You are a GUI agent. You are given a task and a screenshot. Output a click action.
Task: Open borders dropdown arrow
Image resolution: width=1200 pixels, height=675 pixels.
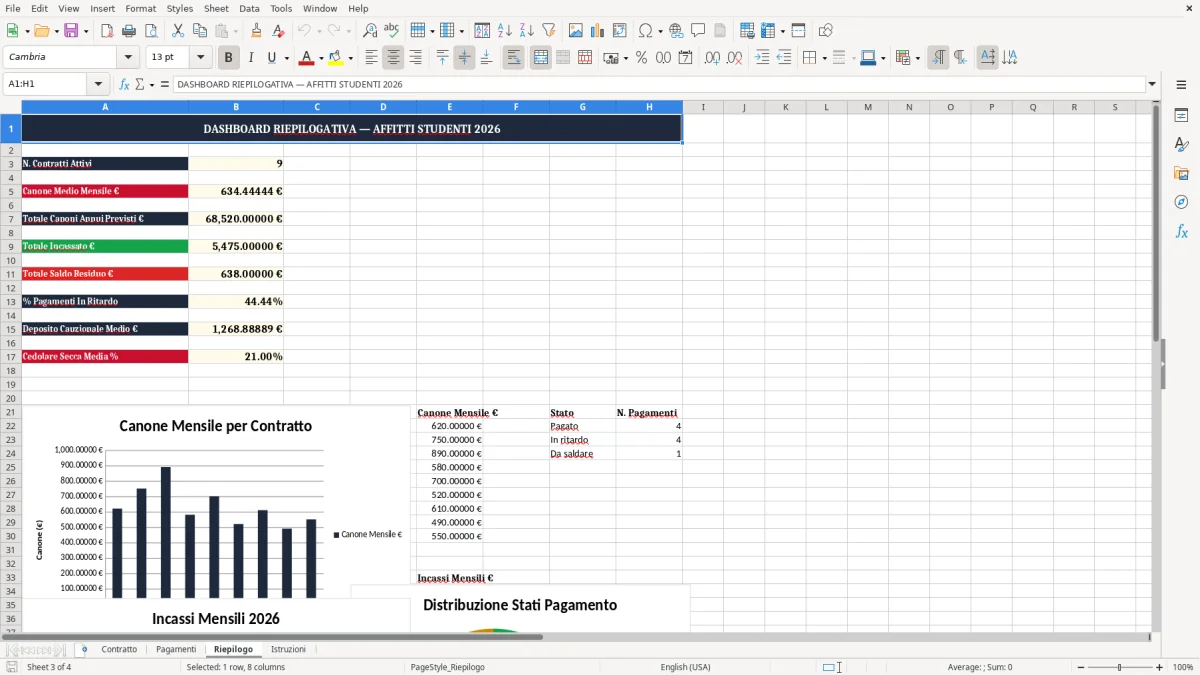[x=824, y=58]
